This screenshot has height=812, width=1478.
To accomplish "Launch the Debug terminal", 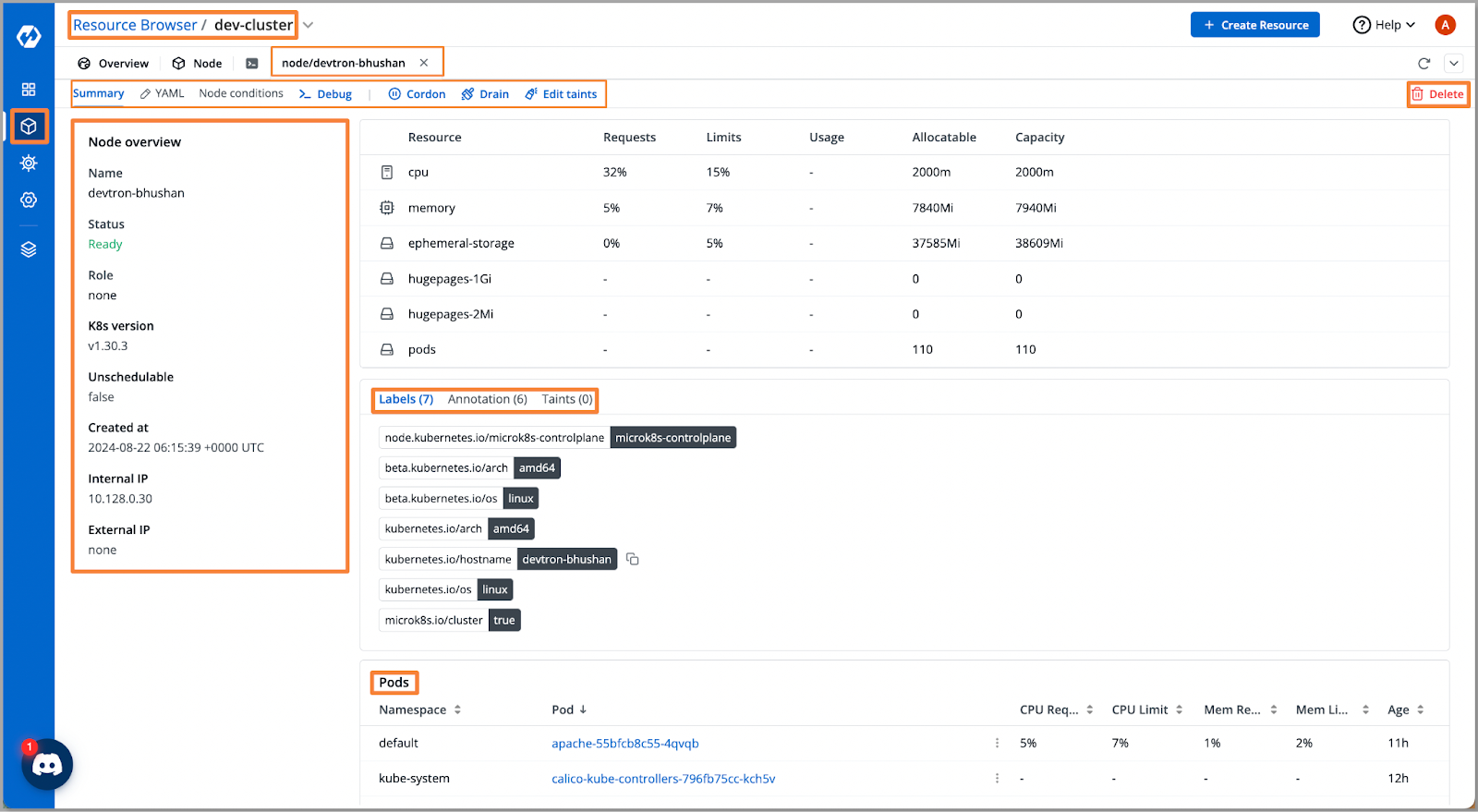I will pos(325,94).
